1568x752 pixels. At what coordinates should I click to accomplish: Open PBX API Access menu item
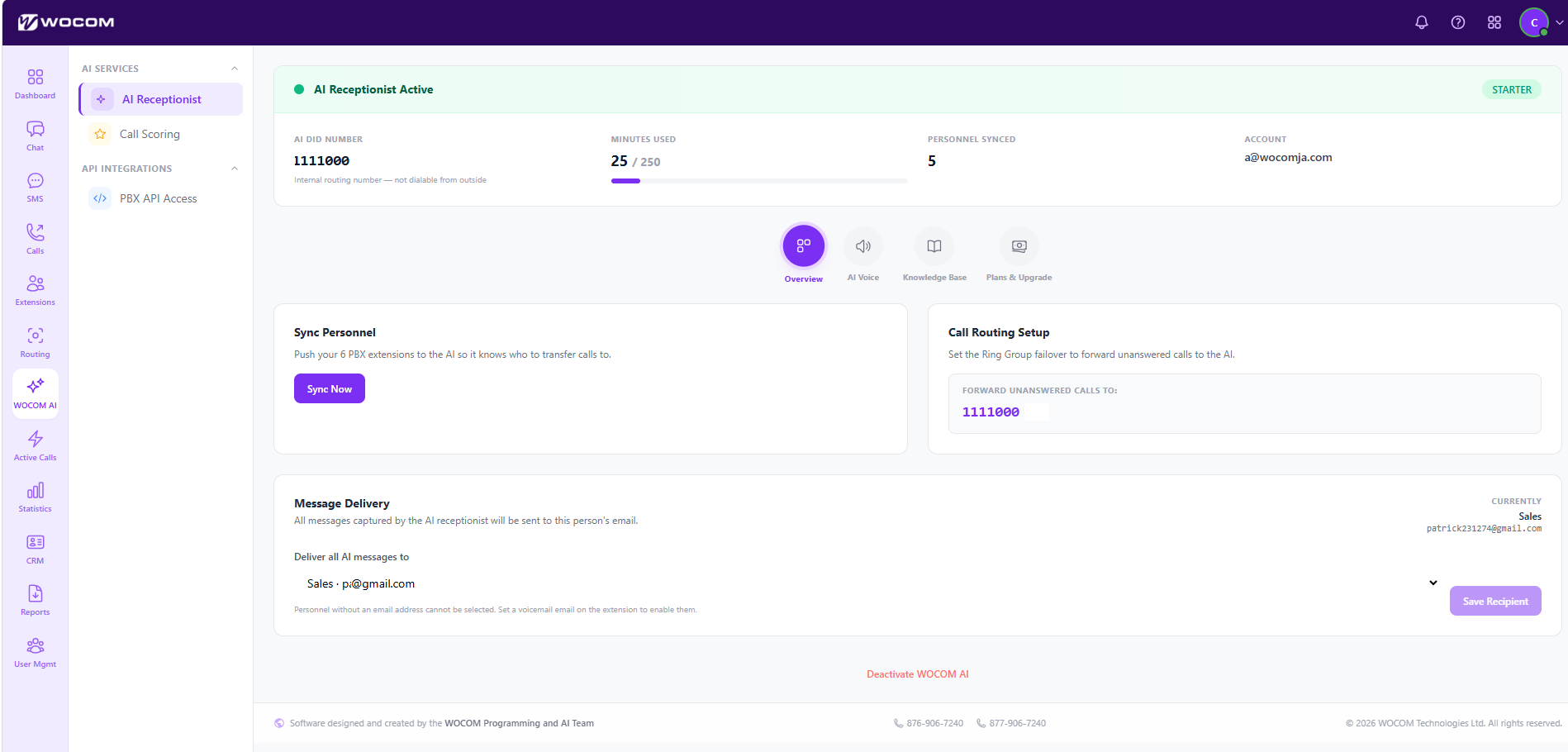pos(161,198)
